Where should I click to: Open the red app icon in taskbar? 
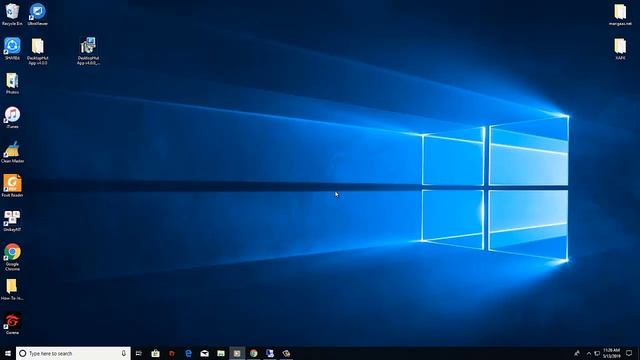pyautogui.click(x=172, y=353)
